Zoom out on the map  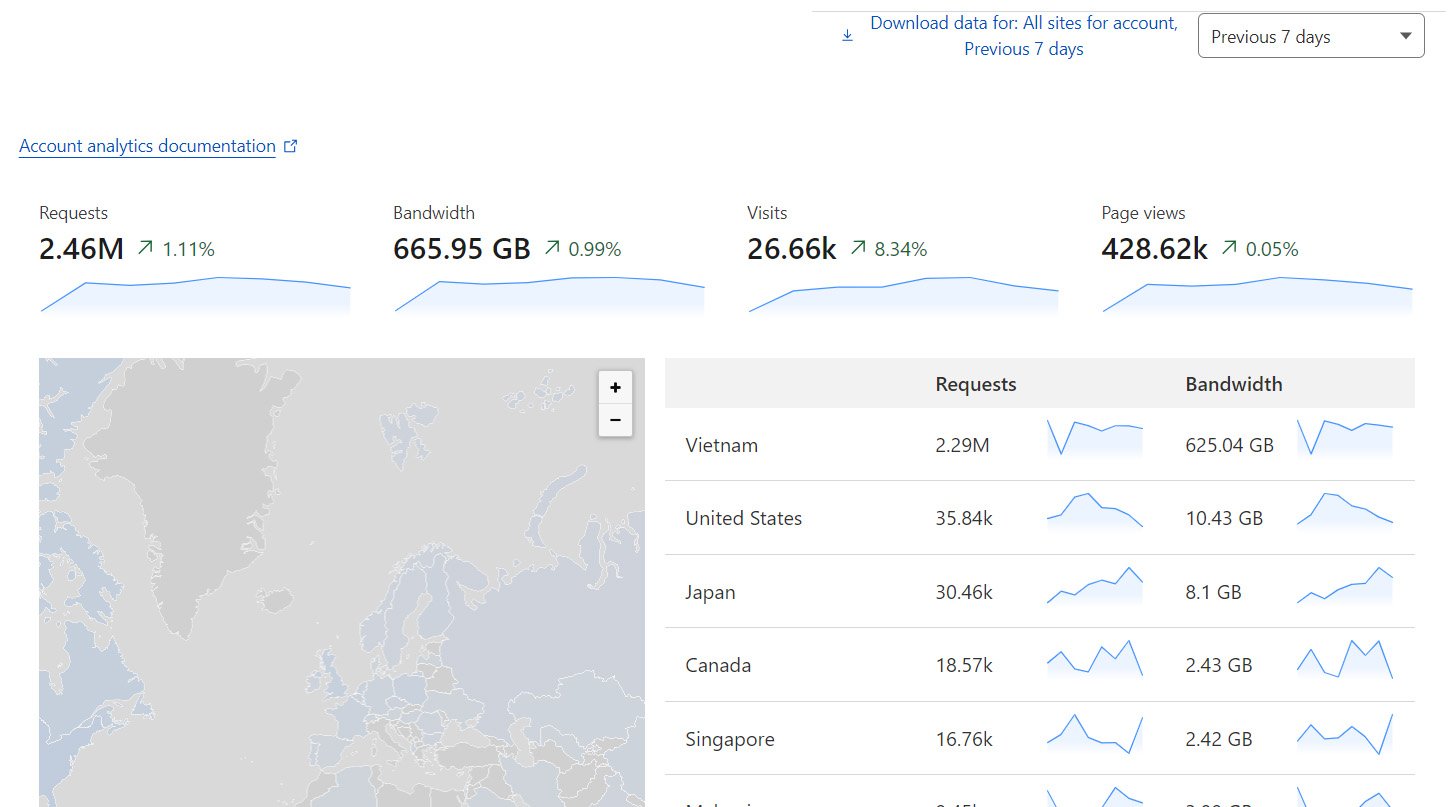coord(615,420)
